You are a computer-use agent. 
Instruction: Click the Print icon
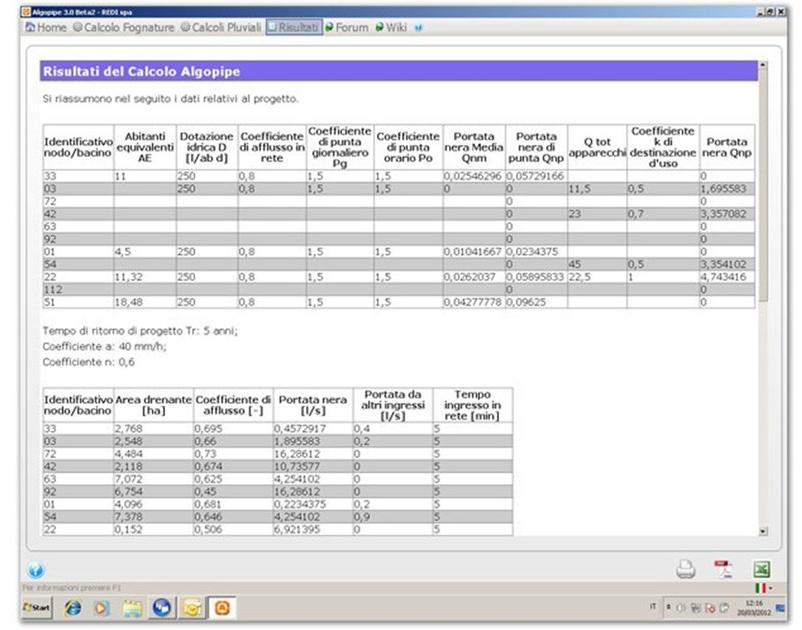[686, 570]
